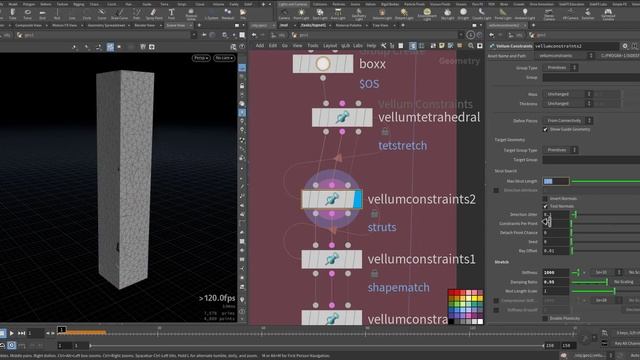Open the network editor Labs menu
This screenshot has width=640, height=360.
pyautogui.click(x=358, y=46)
